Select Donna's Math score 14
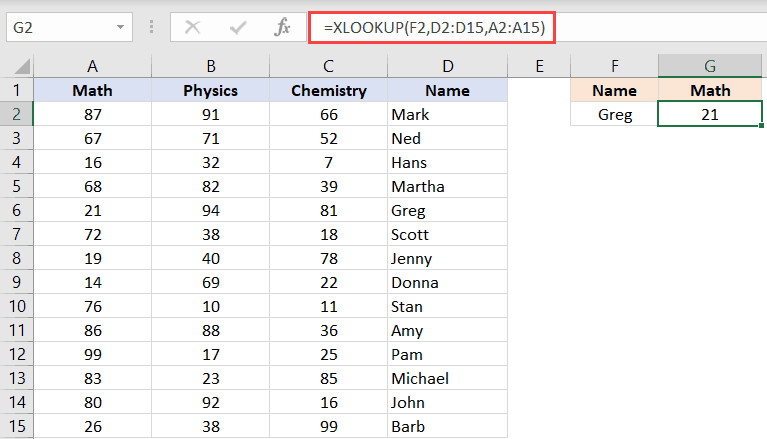This screenshot has width=767, height=439. (92, 282)
